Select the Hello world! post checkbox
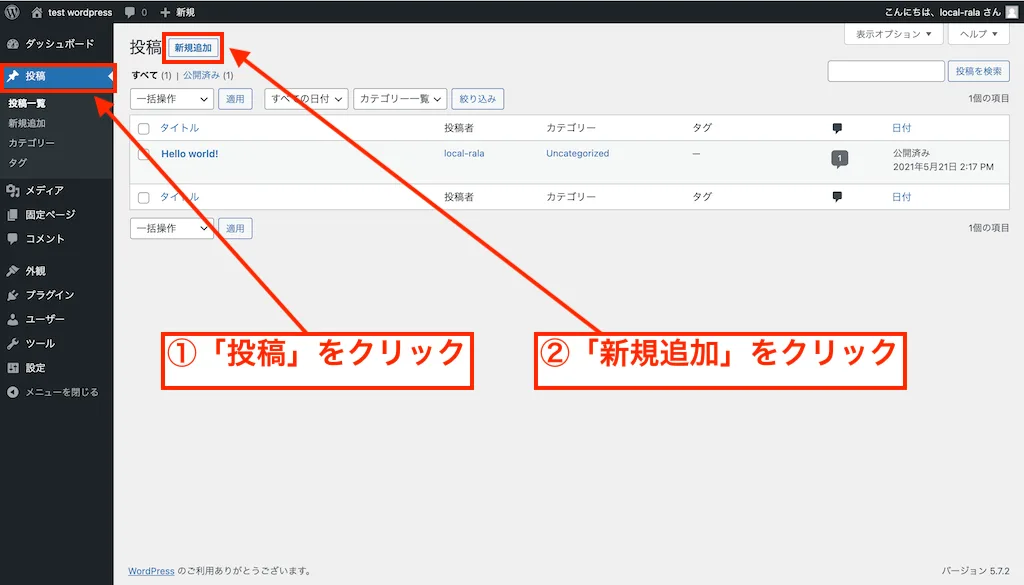 tap(144, 155)
